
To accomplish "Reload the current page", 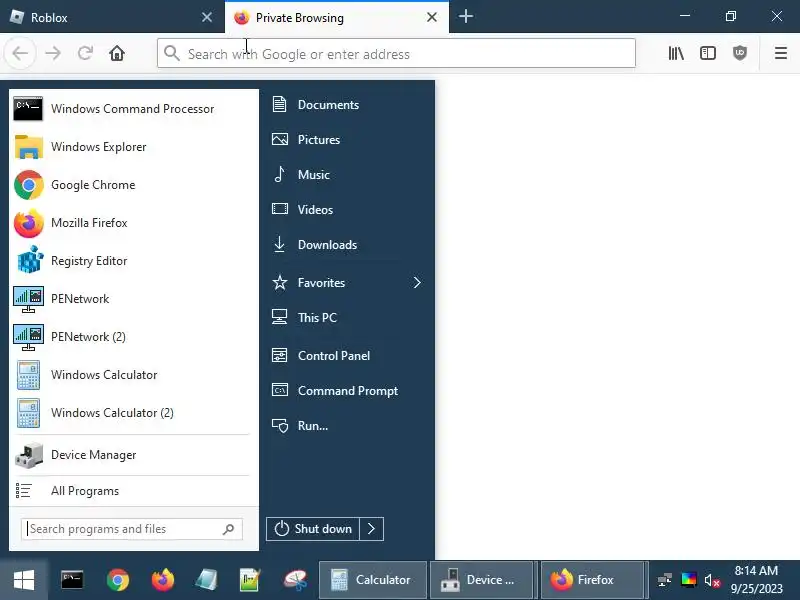I will (x=85, y=53).
